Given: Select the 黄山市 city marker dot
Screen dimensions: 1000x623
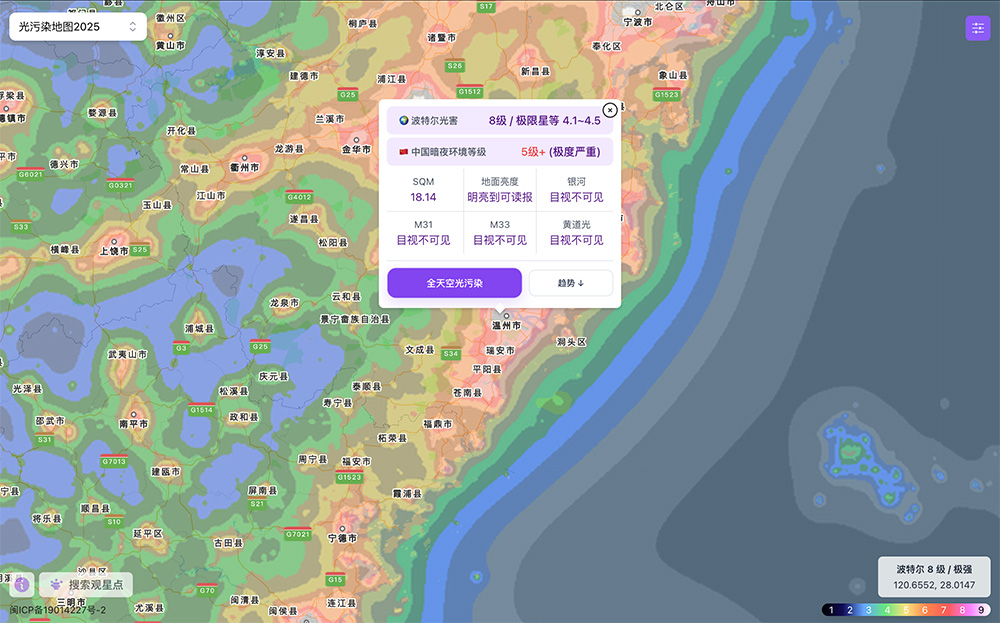Looking at the screenshot, I should coord(170,36).
